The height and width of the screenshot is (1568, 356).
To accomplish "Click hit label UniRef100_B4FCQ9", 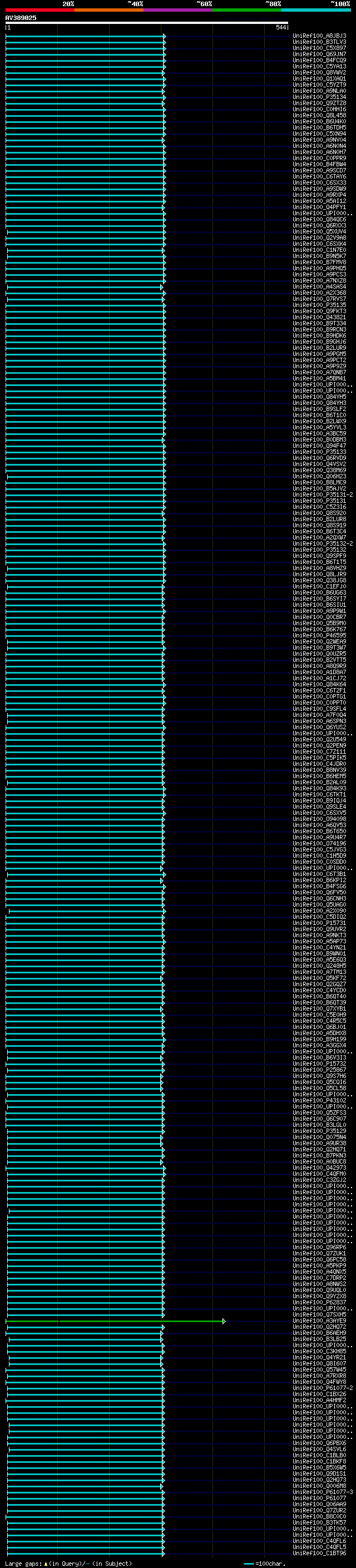I will (319, 60).
